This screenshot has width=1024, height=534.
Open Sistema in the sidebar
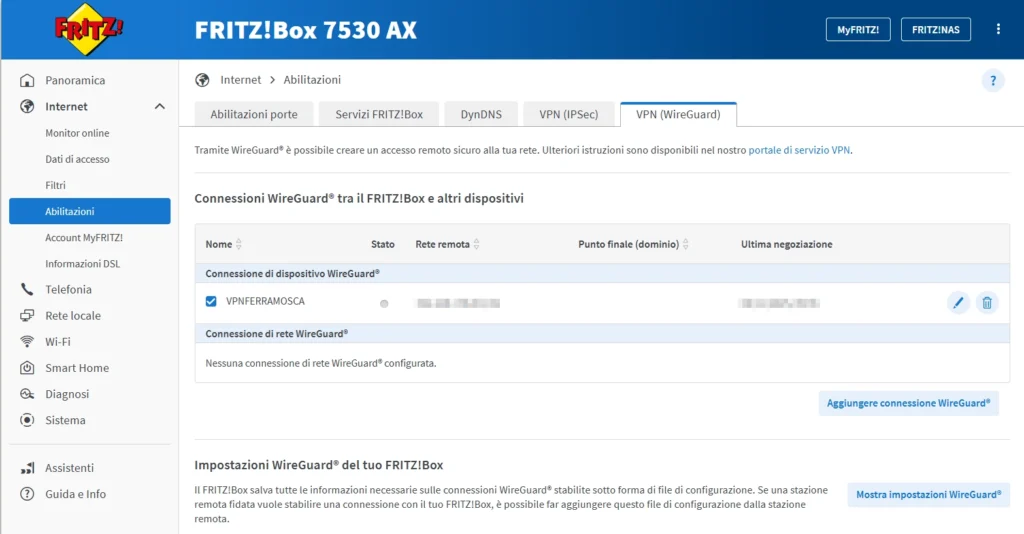coord(65,420)
